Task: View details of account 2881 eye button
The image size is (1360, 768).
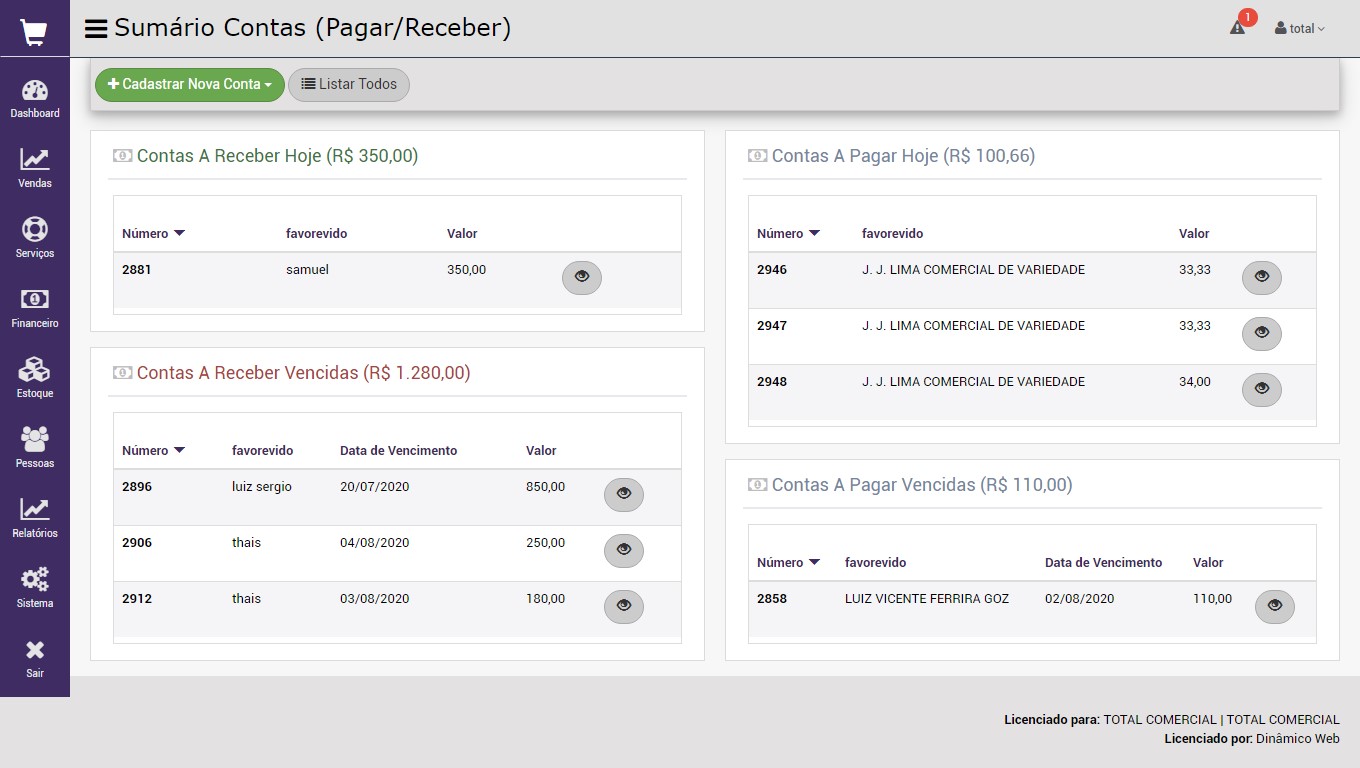Action: tap(582, 277)
